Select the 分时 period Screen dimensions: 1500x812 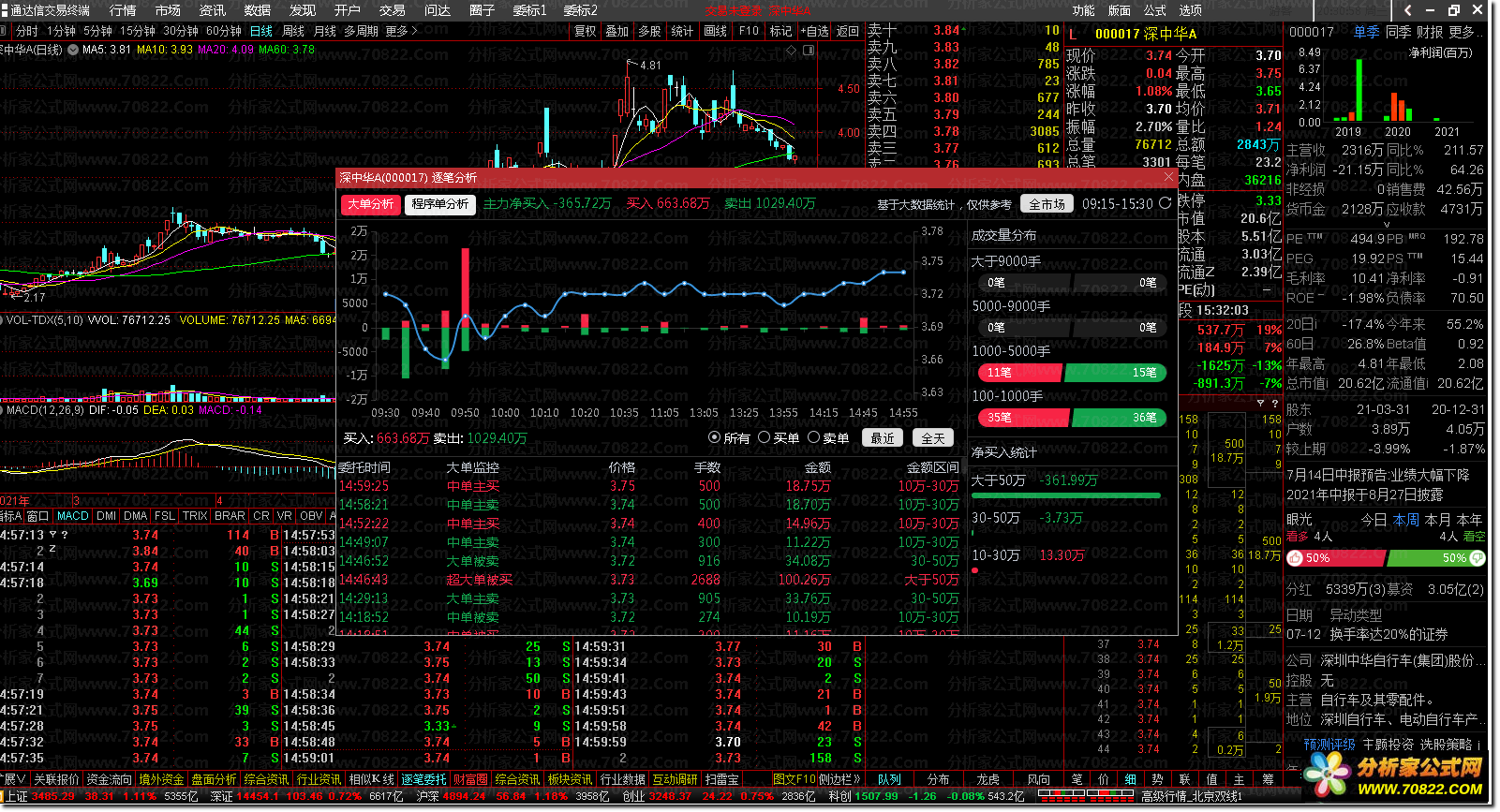click(27, 31)
